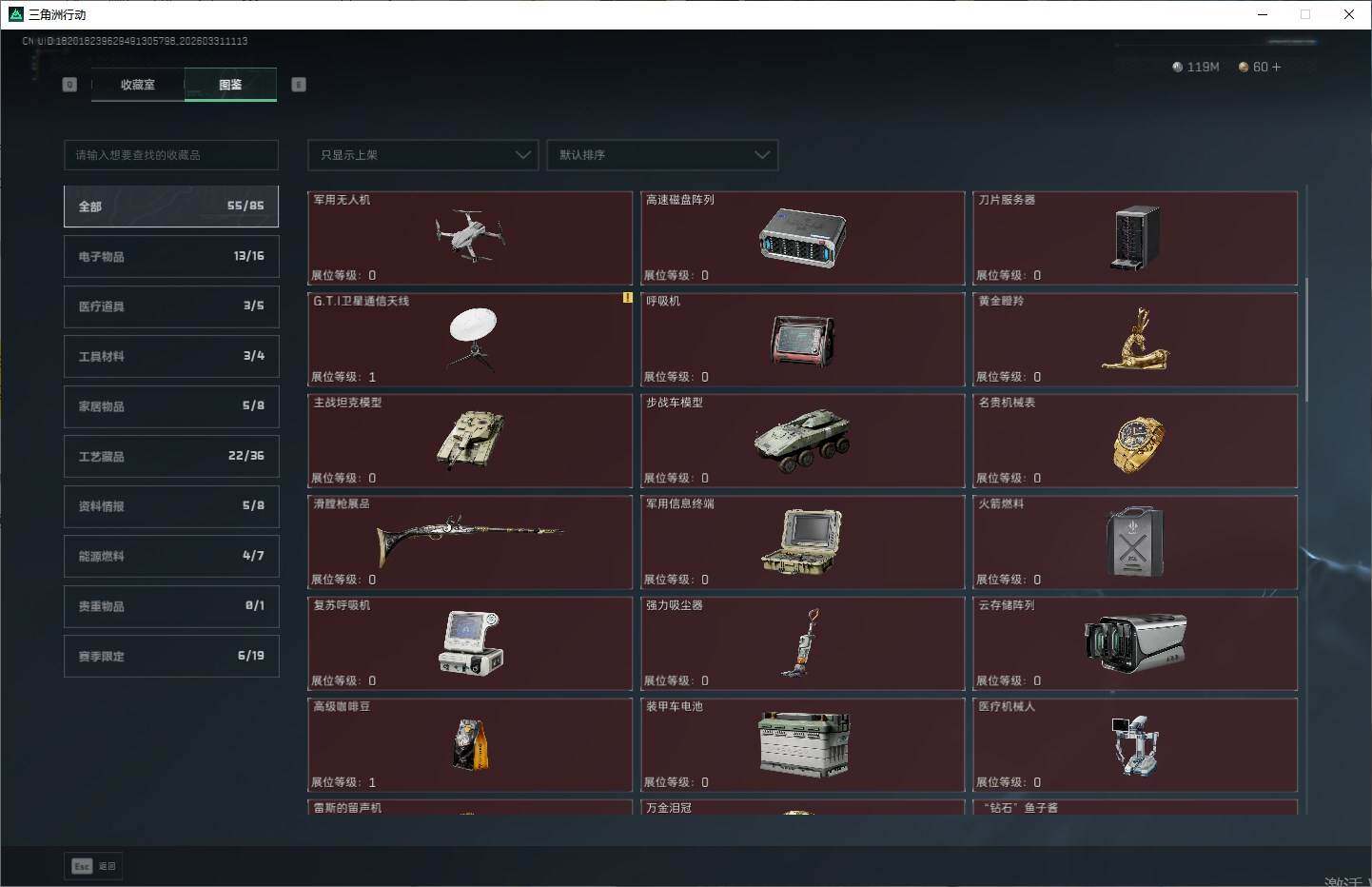Select the 图鉴 tab
1372x887 pixels.
[x=230, y=85]
